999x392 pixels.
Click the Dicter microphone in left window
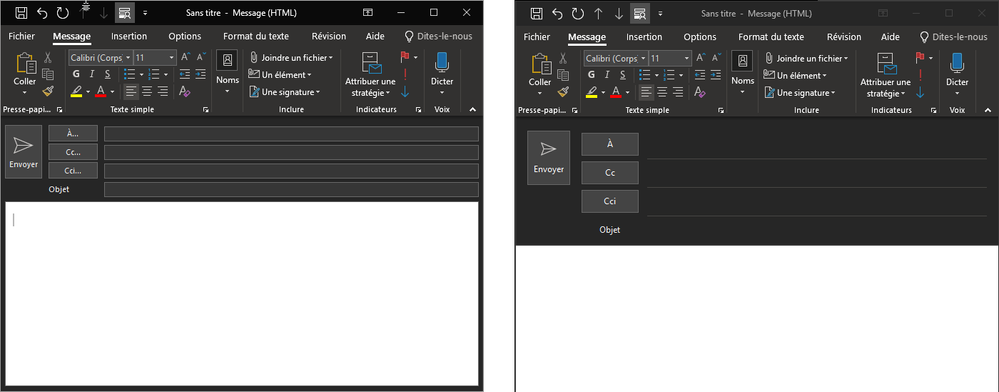point(442,63)
